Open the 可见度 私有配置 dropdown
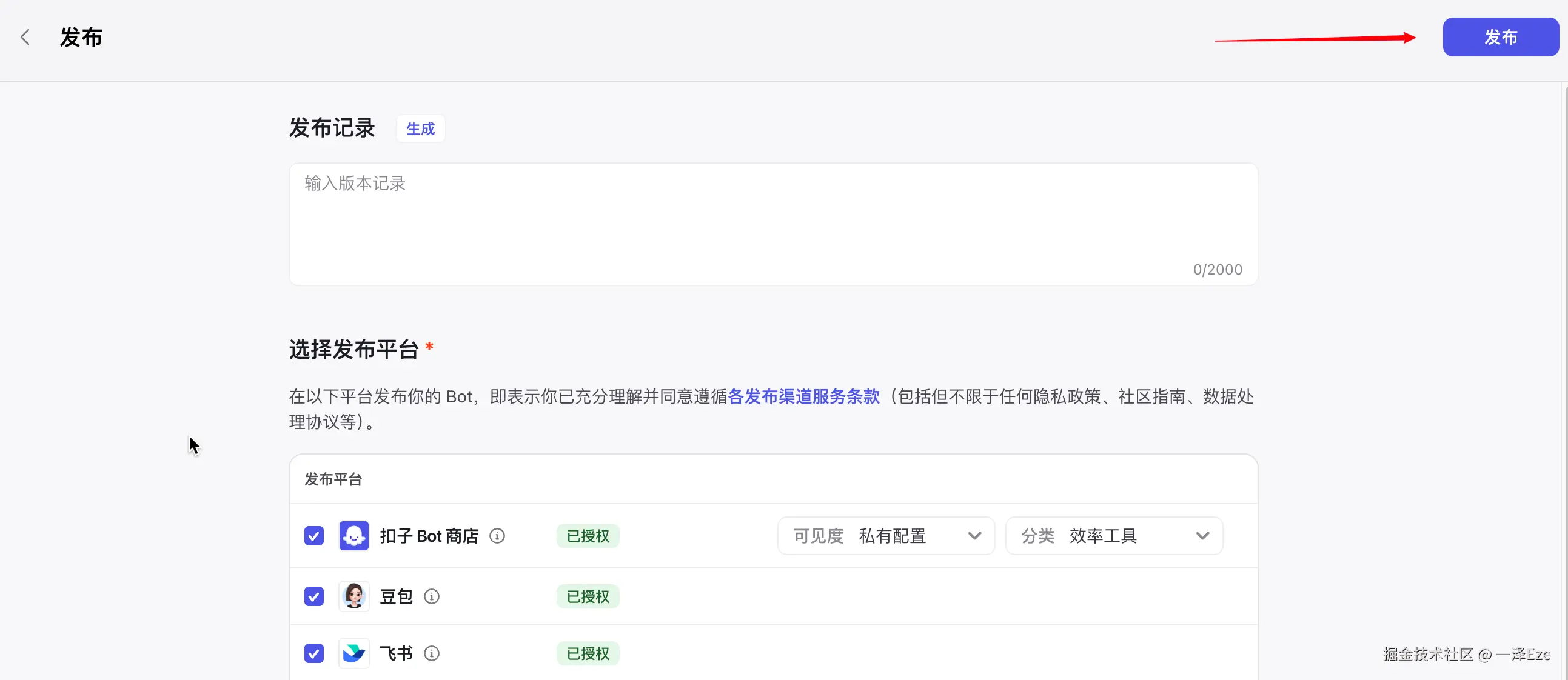The image size is (1568, 680). pyautogui.click(x=886, y=536)
